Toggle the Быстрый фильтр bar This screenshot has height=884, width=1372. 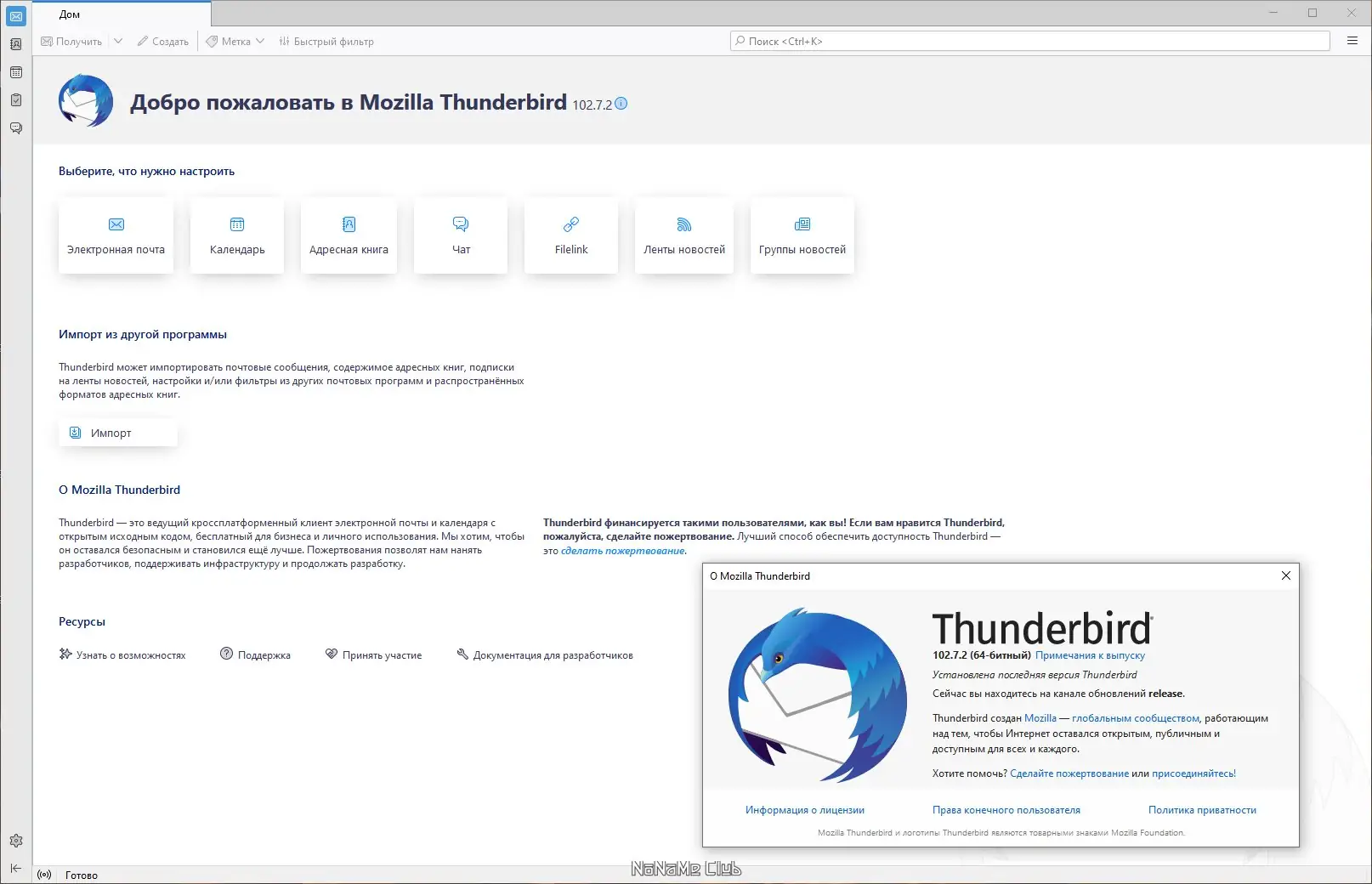326,41
